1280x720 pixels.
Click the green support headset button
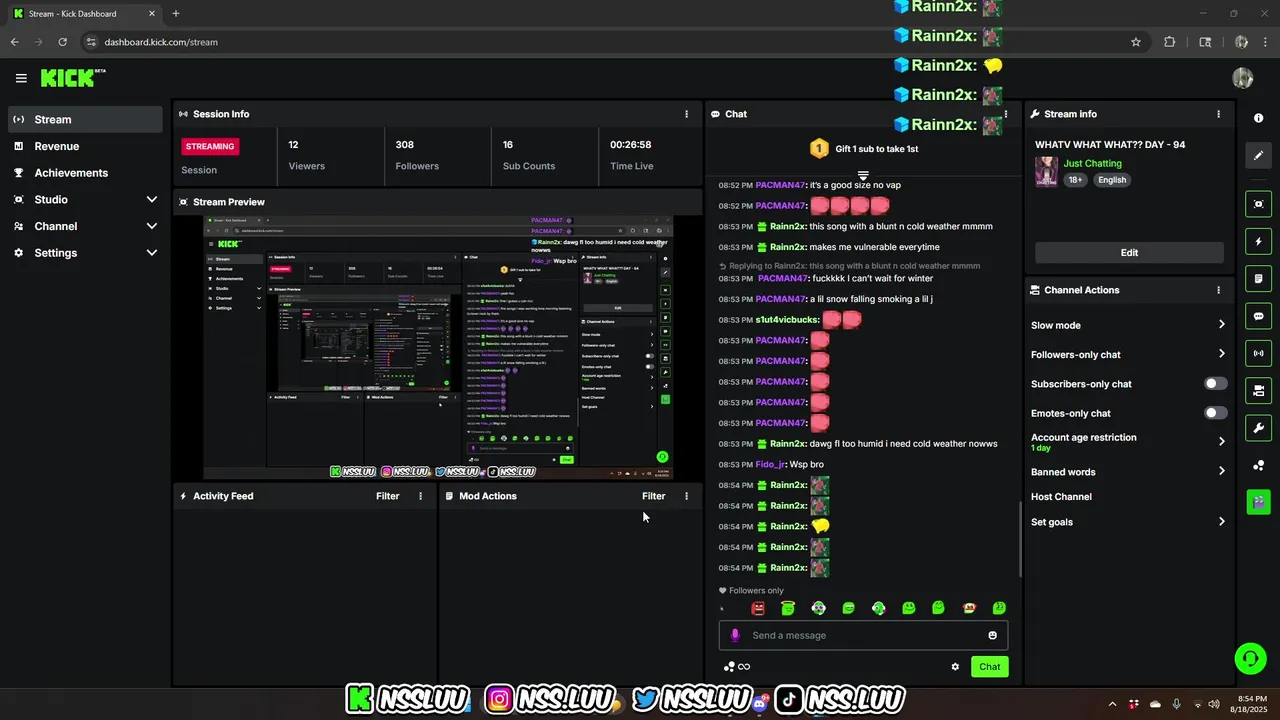coord(1250,658)
